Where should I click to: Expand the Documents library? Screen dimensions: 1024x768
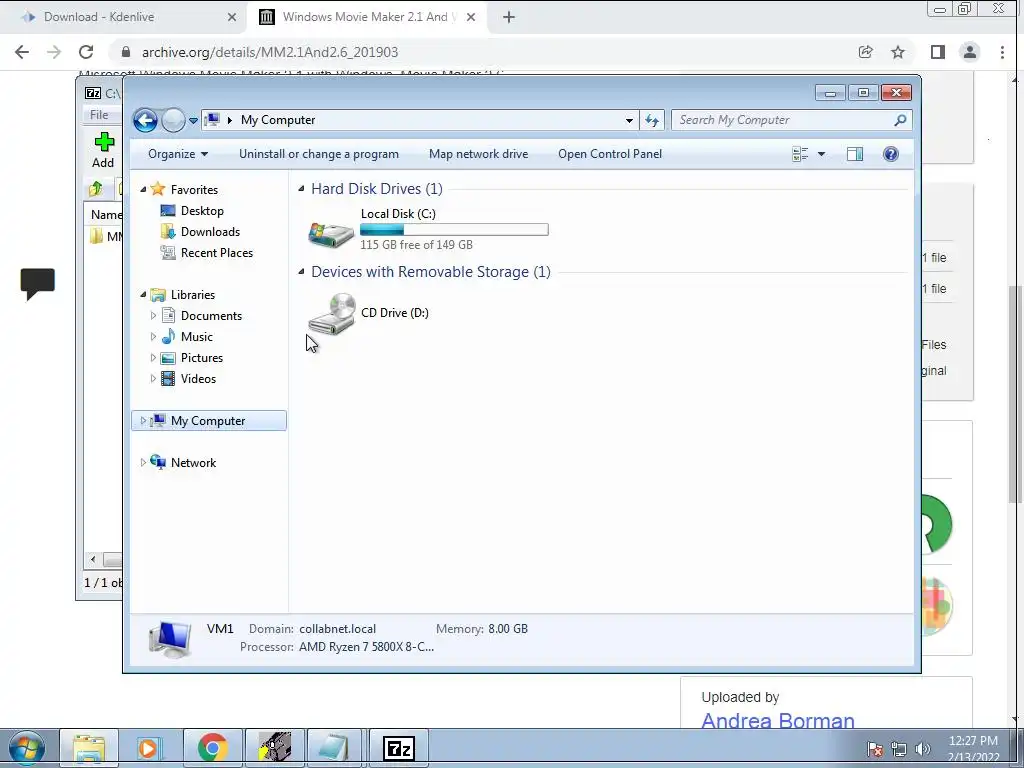coord(153,315)
